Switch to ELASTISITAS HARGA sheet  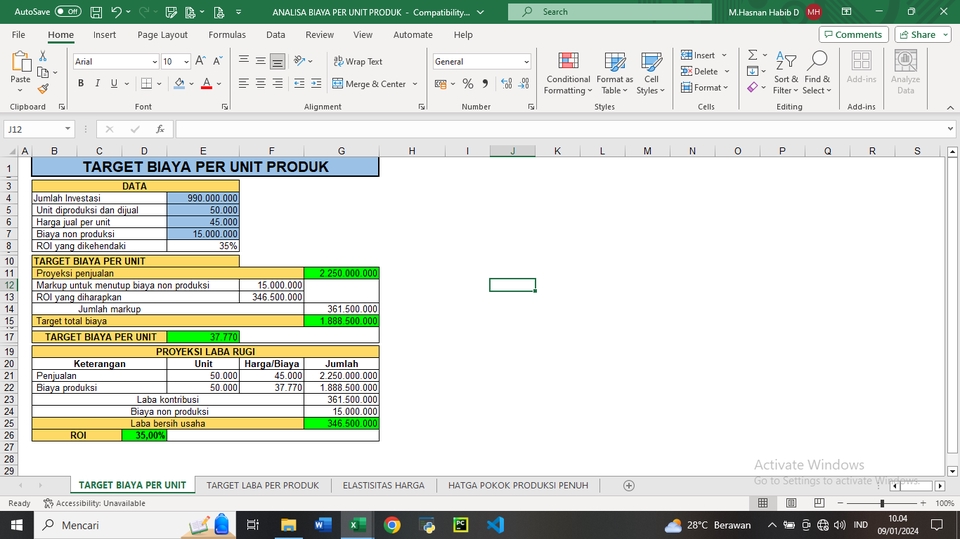383,485
